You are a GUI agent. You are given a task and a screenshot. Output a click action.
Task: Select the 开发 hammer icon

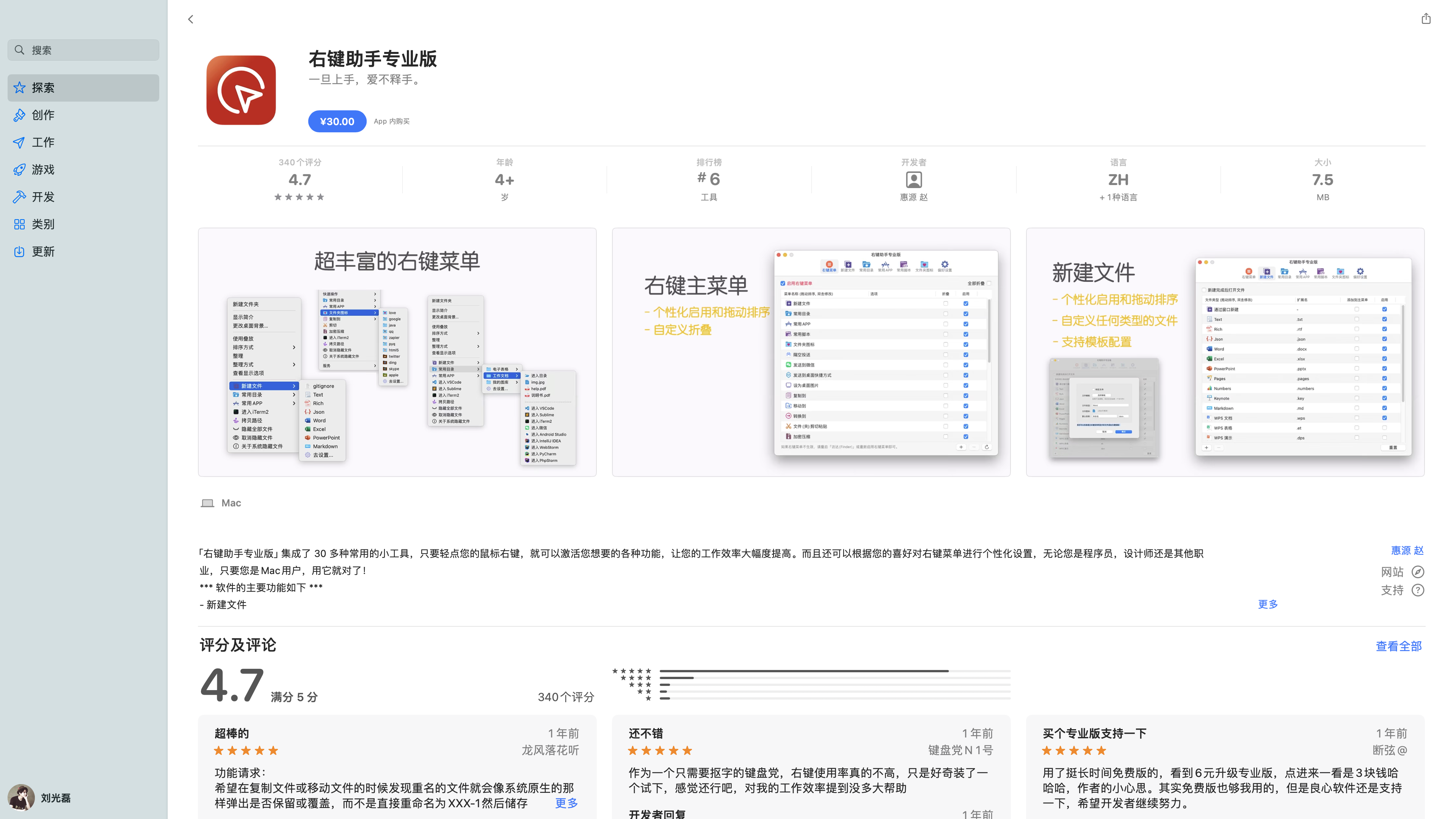tap(19, 197)
